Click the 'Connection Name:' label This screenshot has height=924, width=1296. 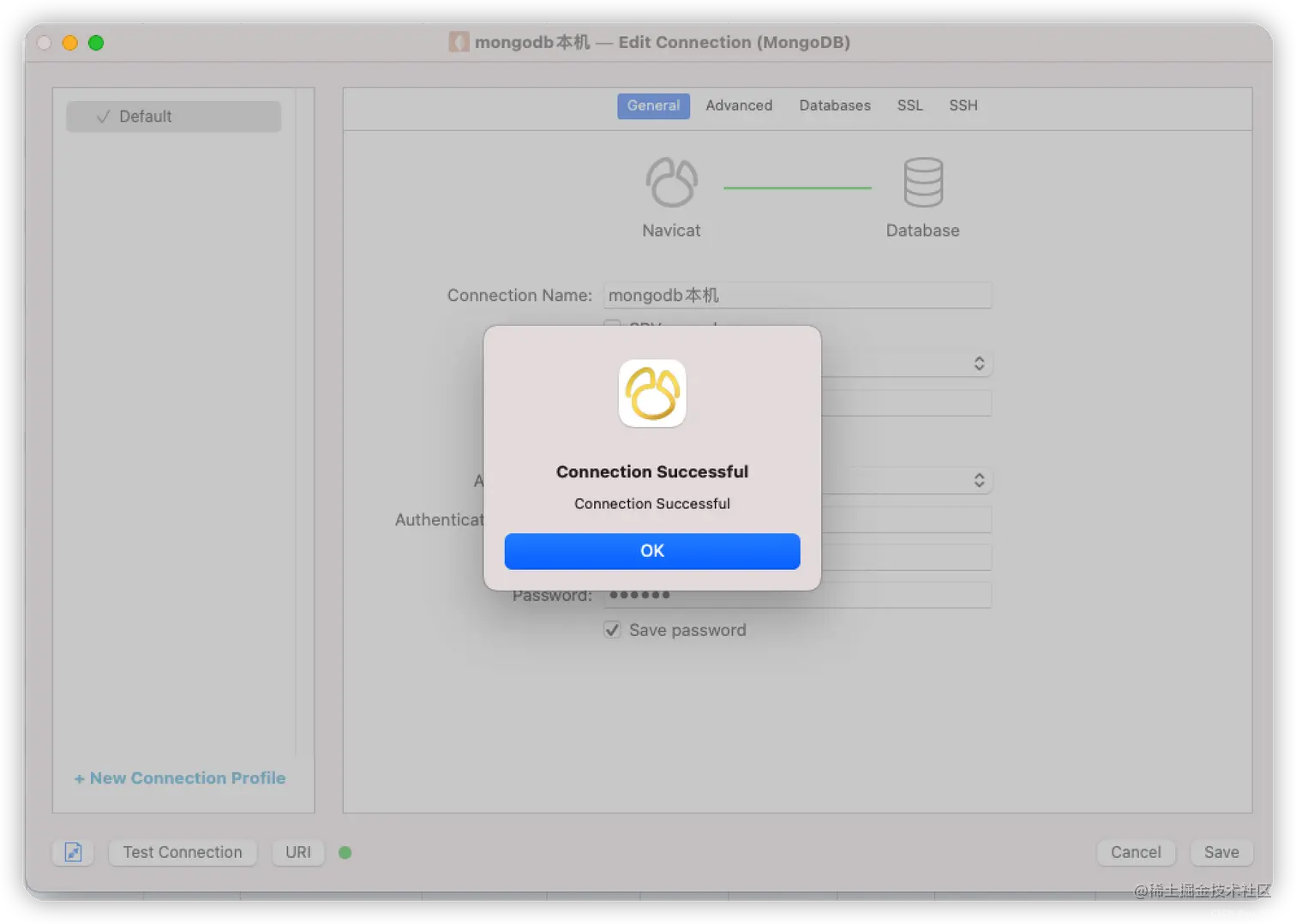pos(519,296)
